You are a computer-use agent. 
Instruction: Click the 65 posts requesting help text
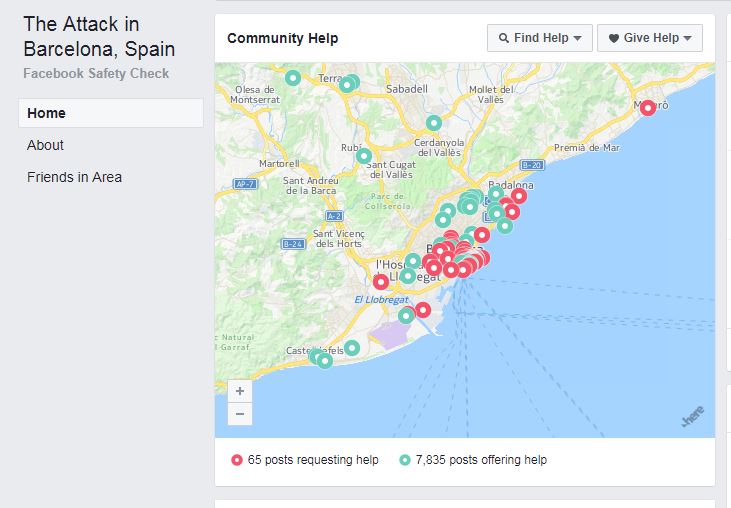pos(313,460)
